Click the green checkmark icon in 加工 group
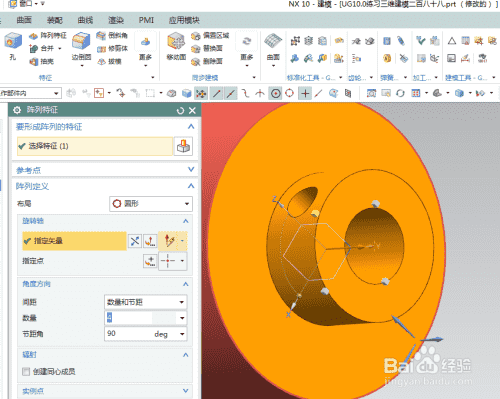This screenshot has width=500, height=399. point(421,41)
